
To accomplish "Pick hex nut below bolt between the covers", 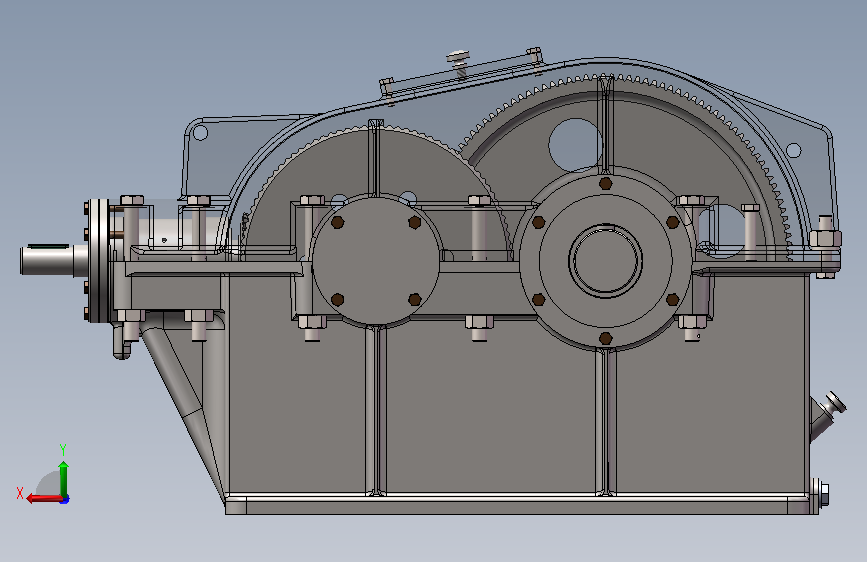I will [479, 322].
